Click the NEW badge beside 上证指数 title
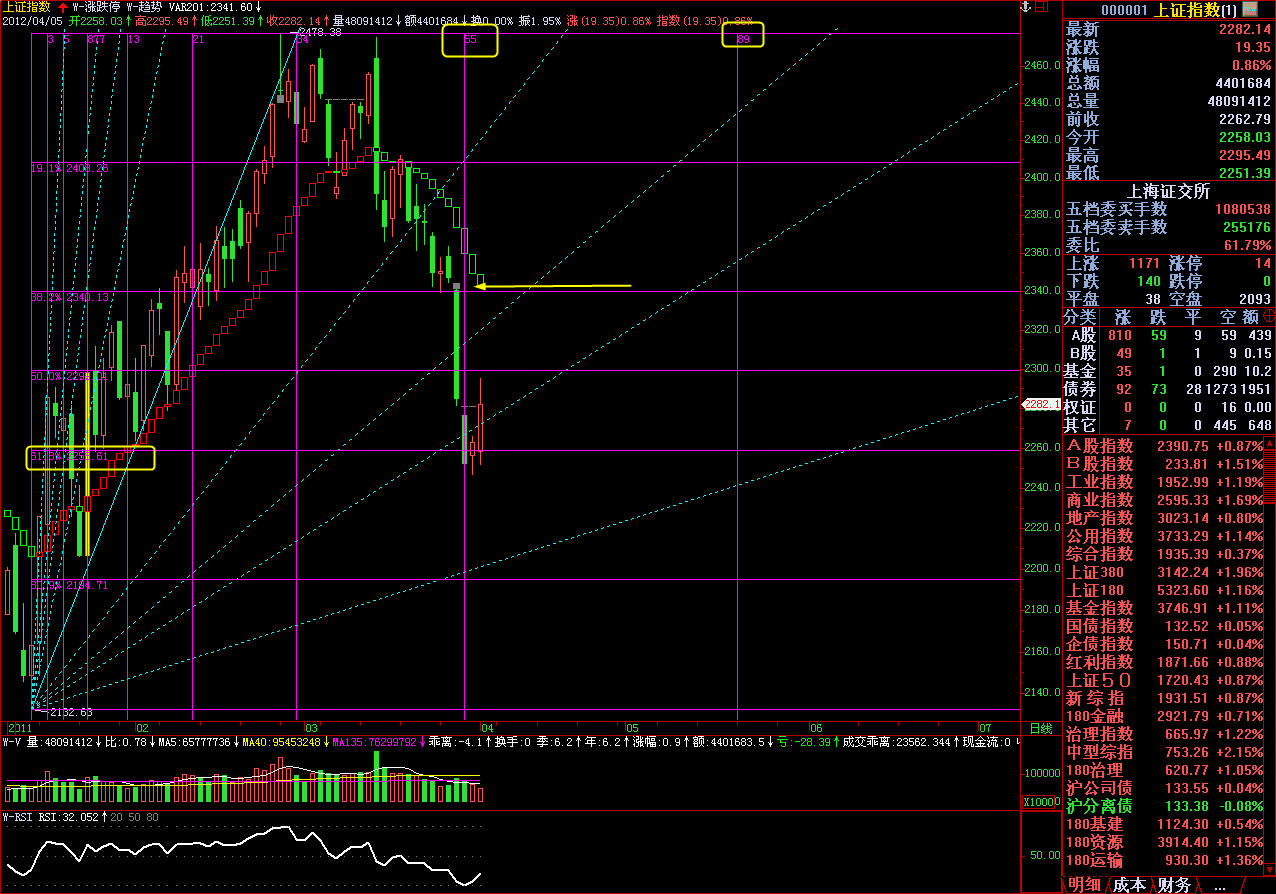The height and width of the screenshot is (894, 1276). (1262, 9)
